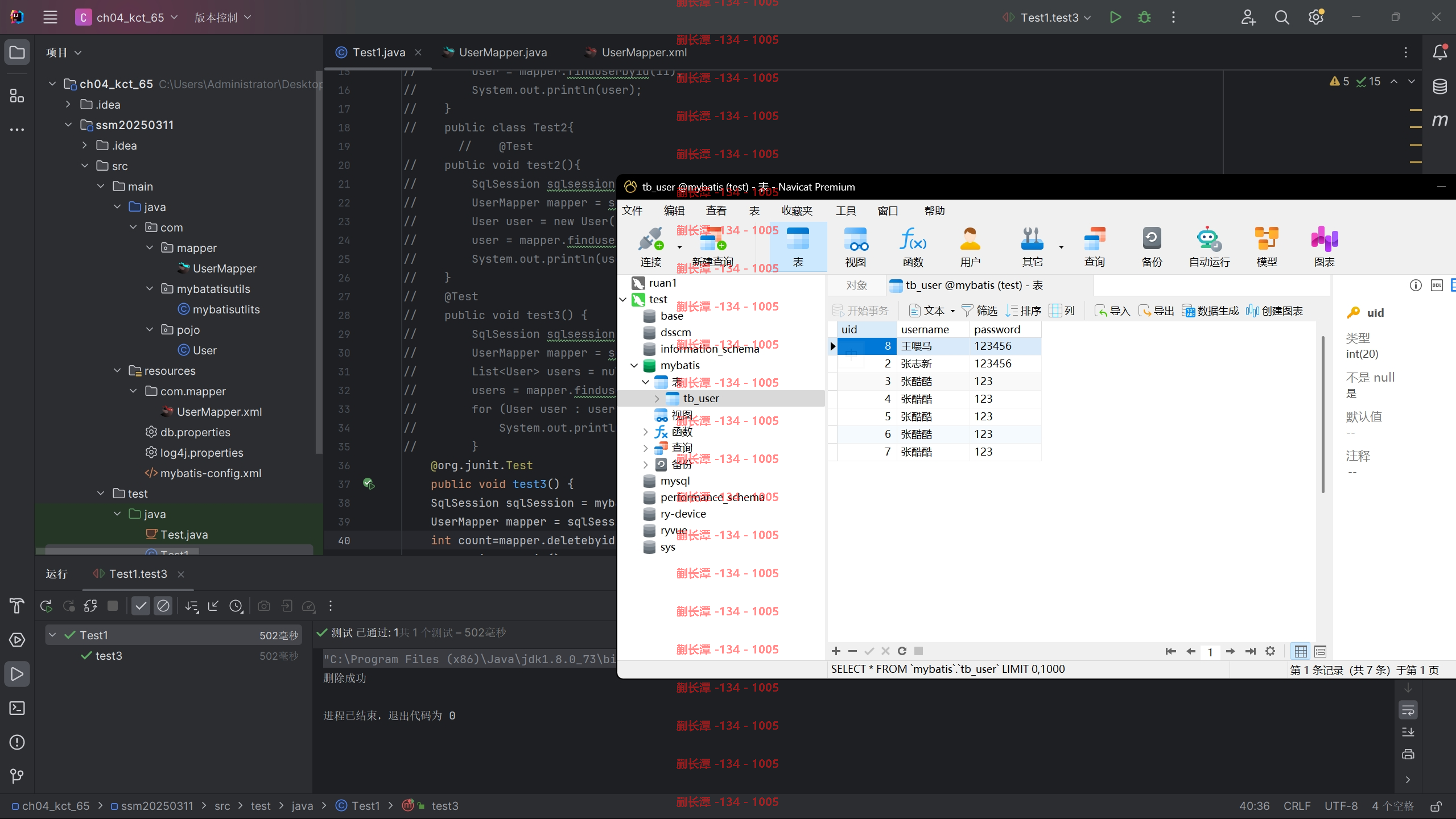Open the Database tool window icon
1456x819 pixels.
pyautogui.click(x=1439, y=86)
